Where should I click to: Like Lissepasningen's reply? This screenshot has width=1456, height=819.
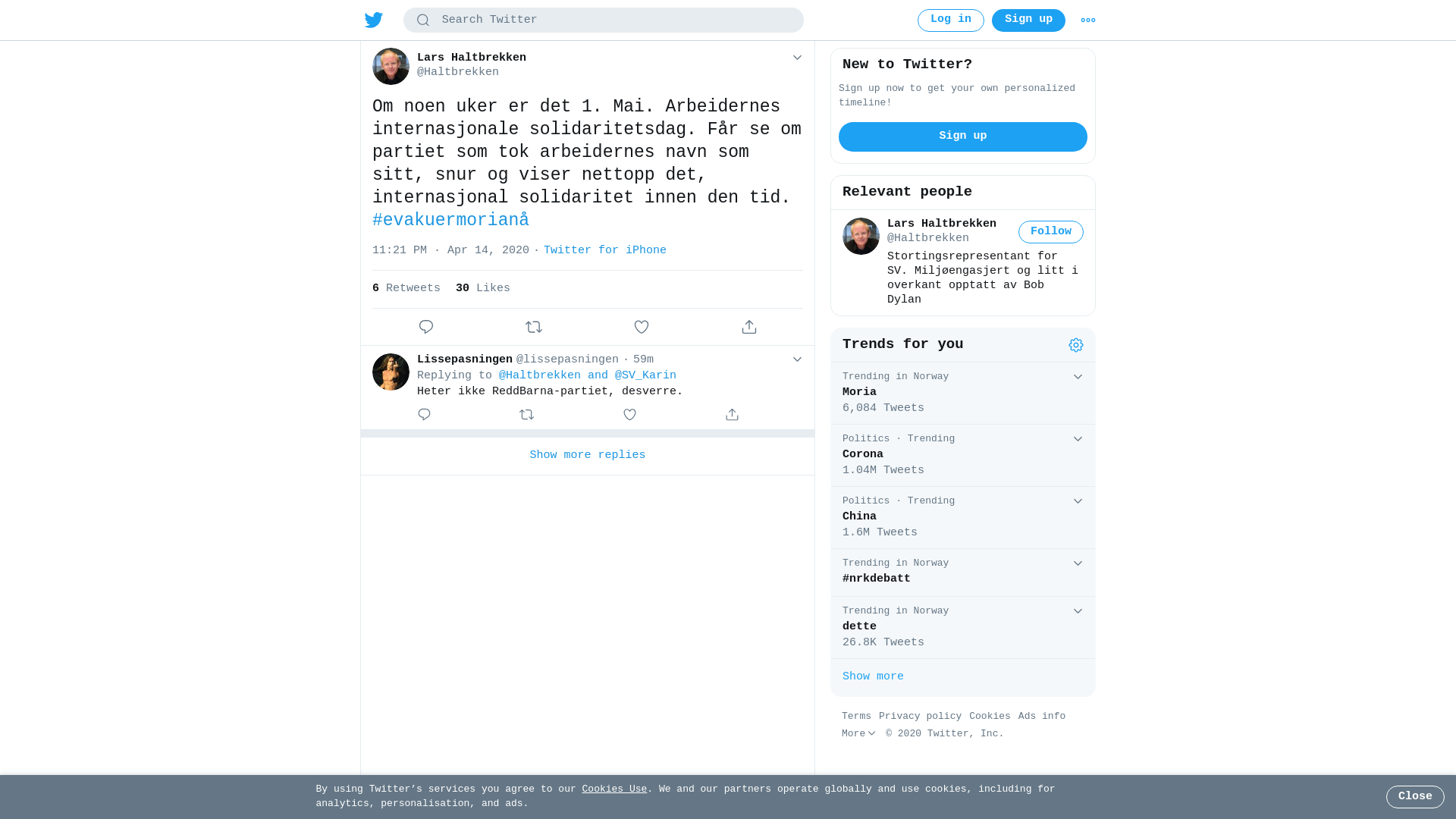coord(629,415)
